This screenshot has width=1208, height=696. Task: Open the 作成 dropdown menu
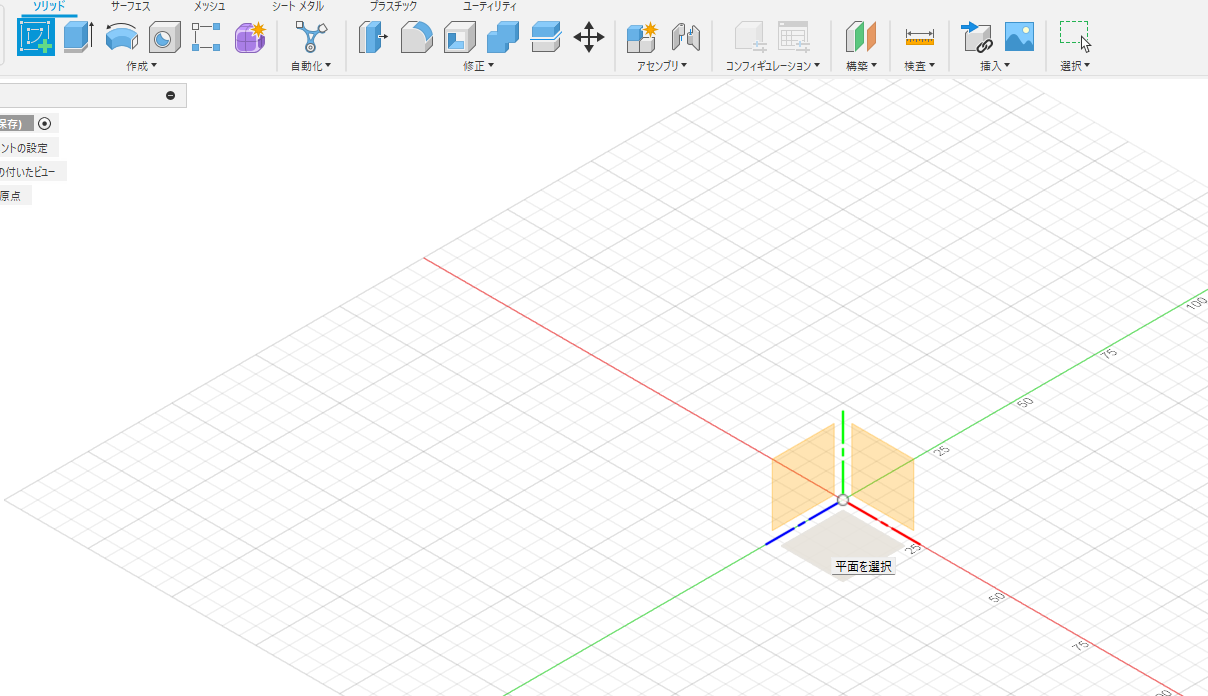point(141,66)
